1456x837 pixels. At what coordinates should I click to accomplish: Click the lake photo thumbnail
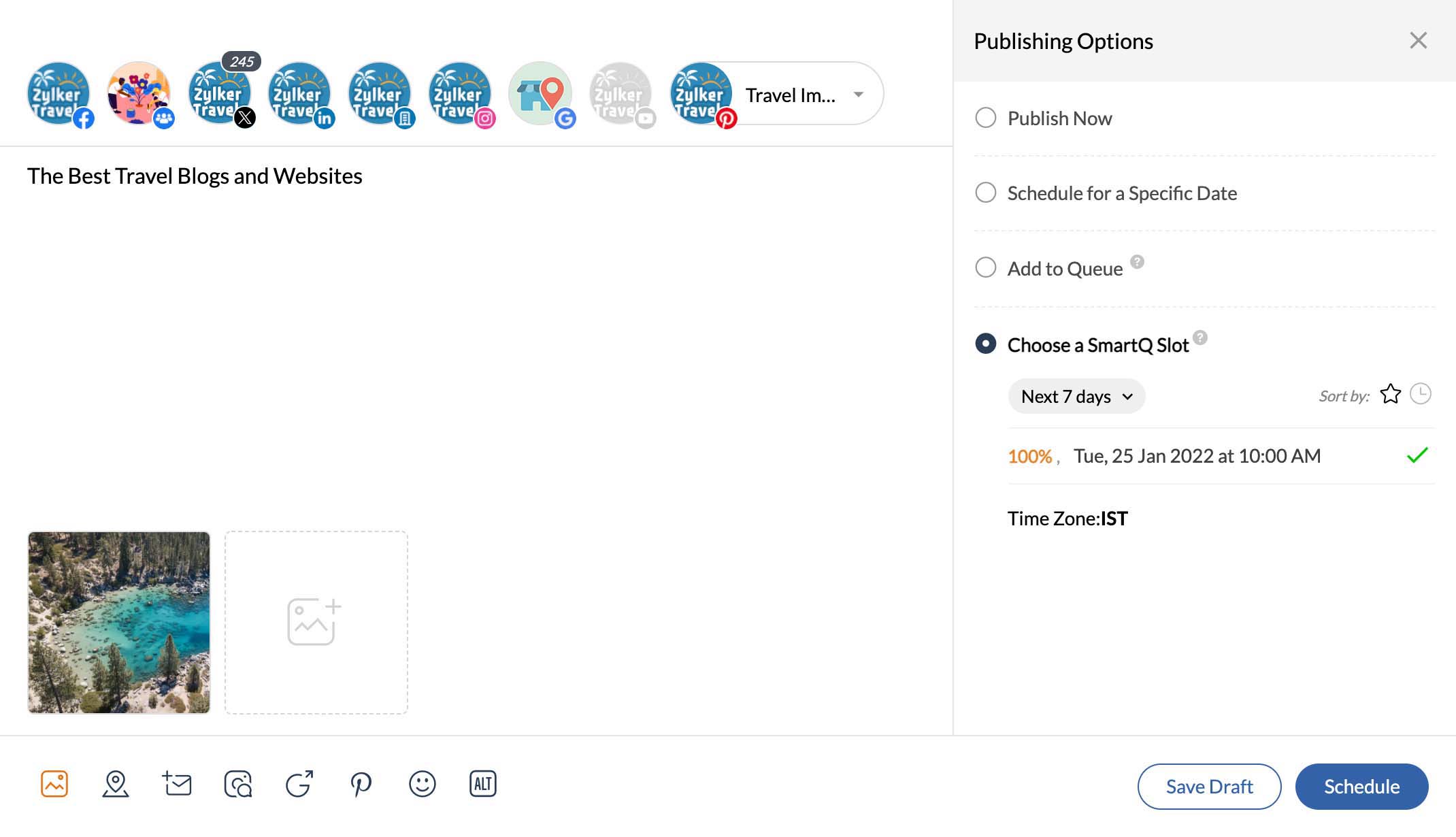tap(119, 623)
